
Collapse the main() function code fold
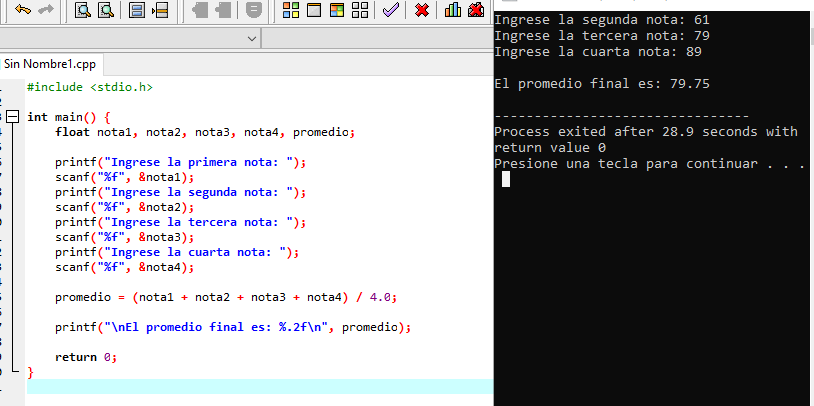click(x=12, y=116)
